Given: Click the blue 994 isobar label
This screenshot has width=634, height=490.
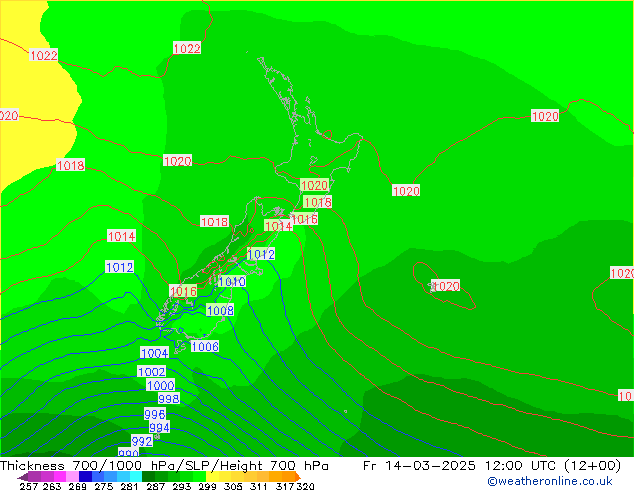Looking at the screenshot, I should (159, 427).
